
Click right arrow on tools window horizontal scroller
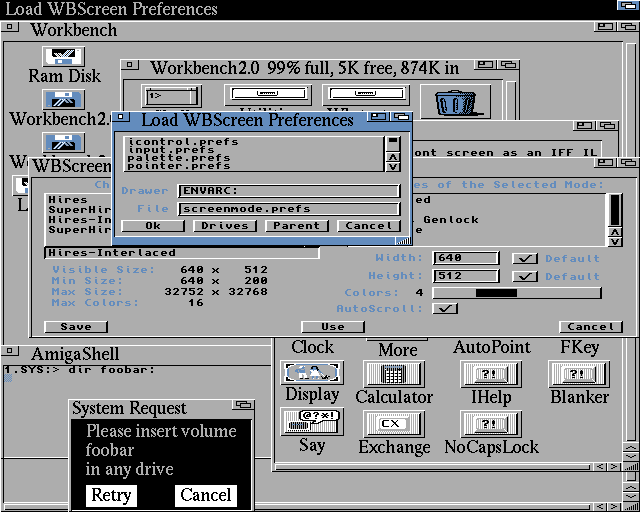click(x=613, y=466)
